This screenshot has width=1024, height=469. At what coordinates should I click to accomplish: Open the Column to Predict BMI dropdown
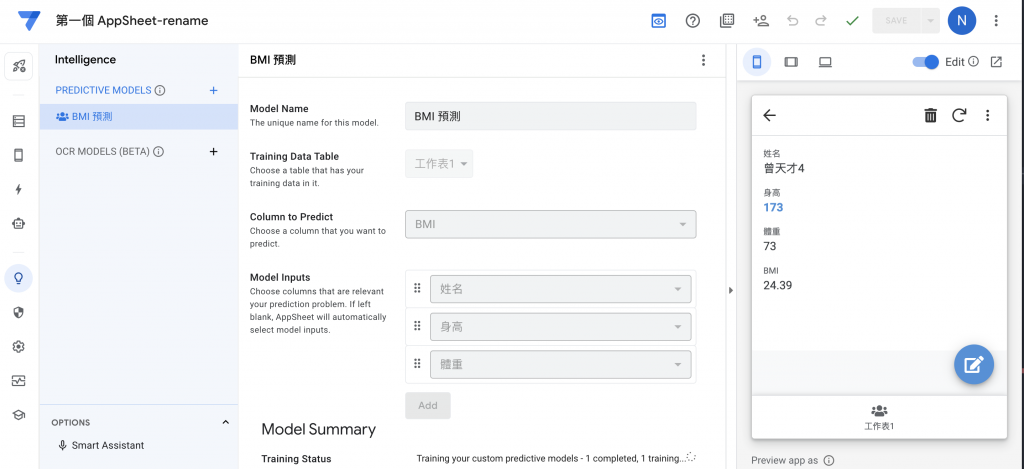[x=550, y=225]
